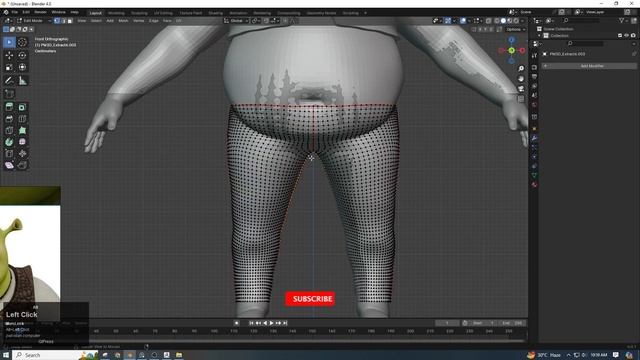The width and height of the screenshot is (640, 360).
Task: Enable vertex select mode
Action: [57, 20]
